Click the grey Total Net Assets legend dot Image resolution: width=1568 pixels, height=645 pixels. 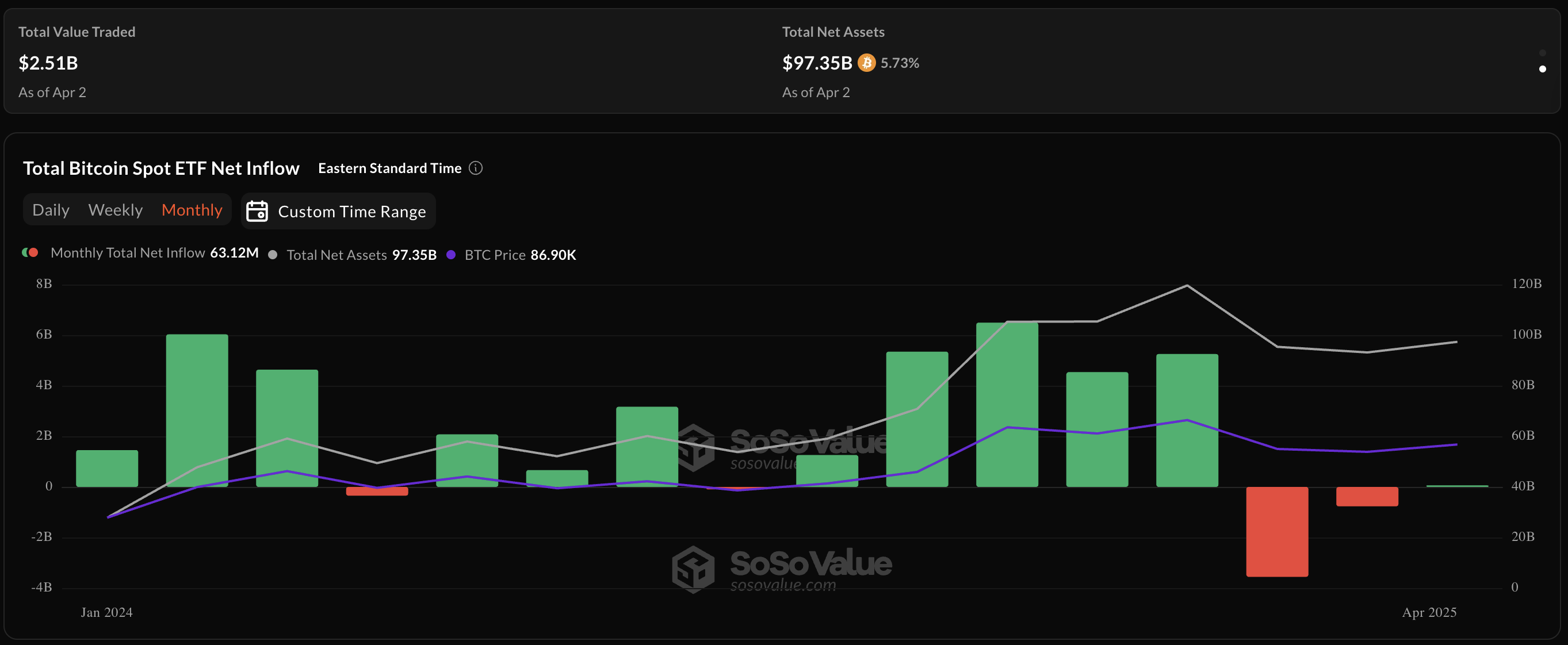[273, 255]
